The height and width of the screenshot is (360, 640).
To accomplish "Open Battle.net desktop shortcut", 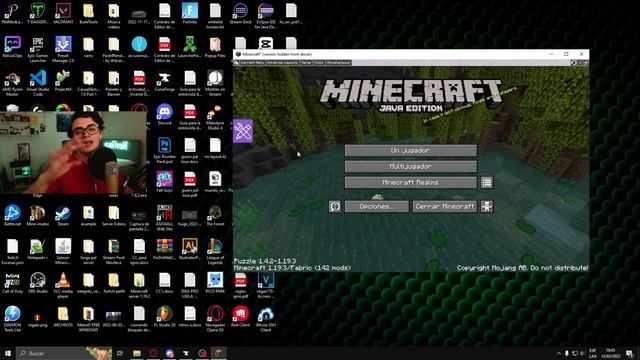I will [12, 216].
